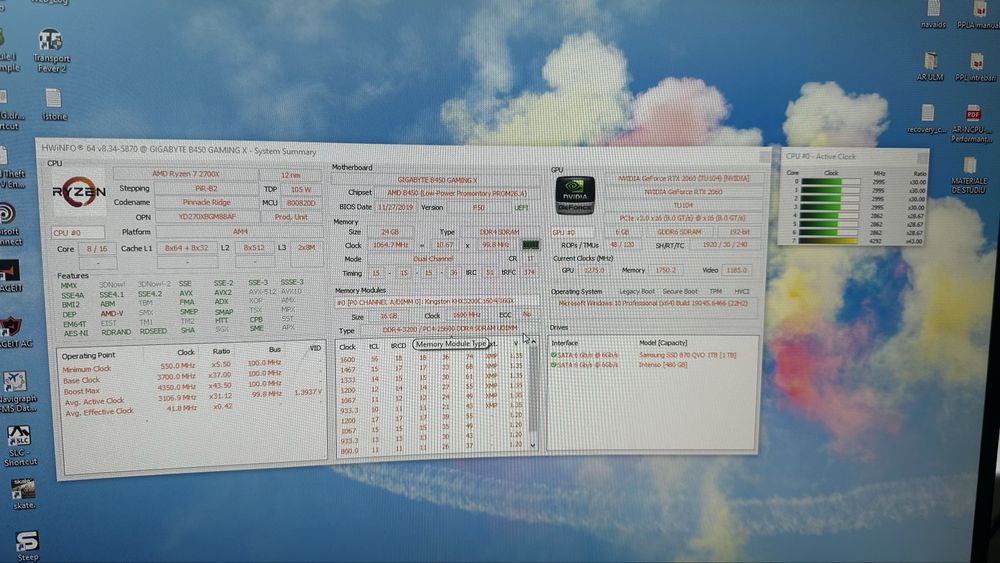Open the PPL intrebari desktop file
The width and height of the screenshot is (1000, 563).
976,67
